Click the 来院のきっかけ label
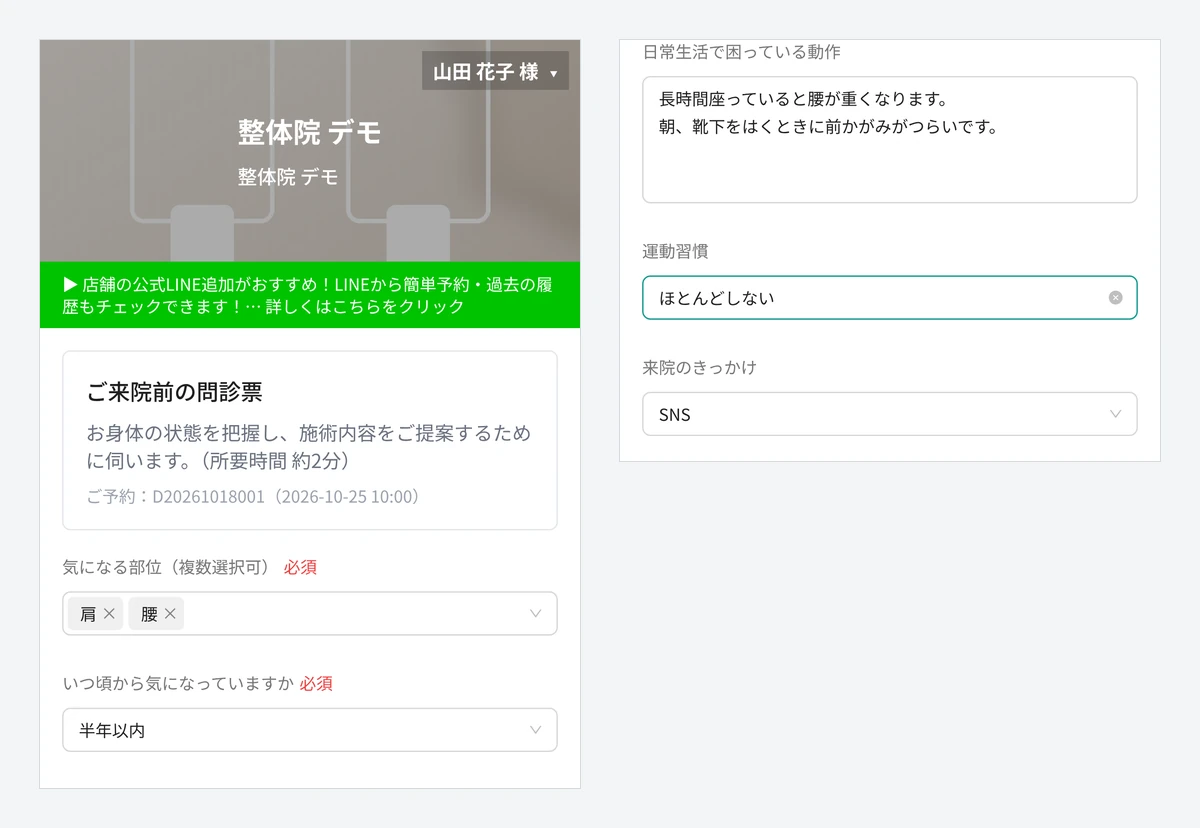The image size is (1200, 828). click(699, 368)
